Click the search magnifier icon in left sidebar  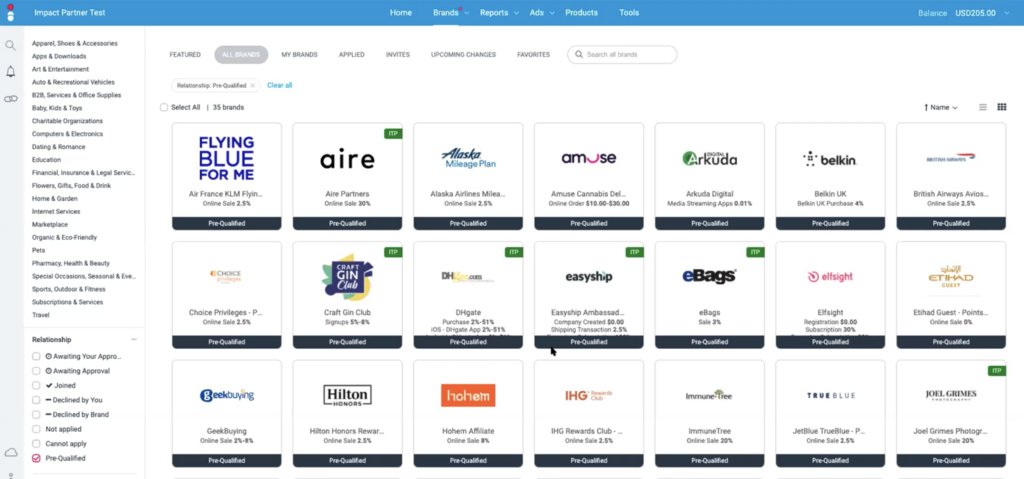tap(11, 45)
